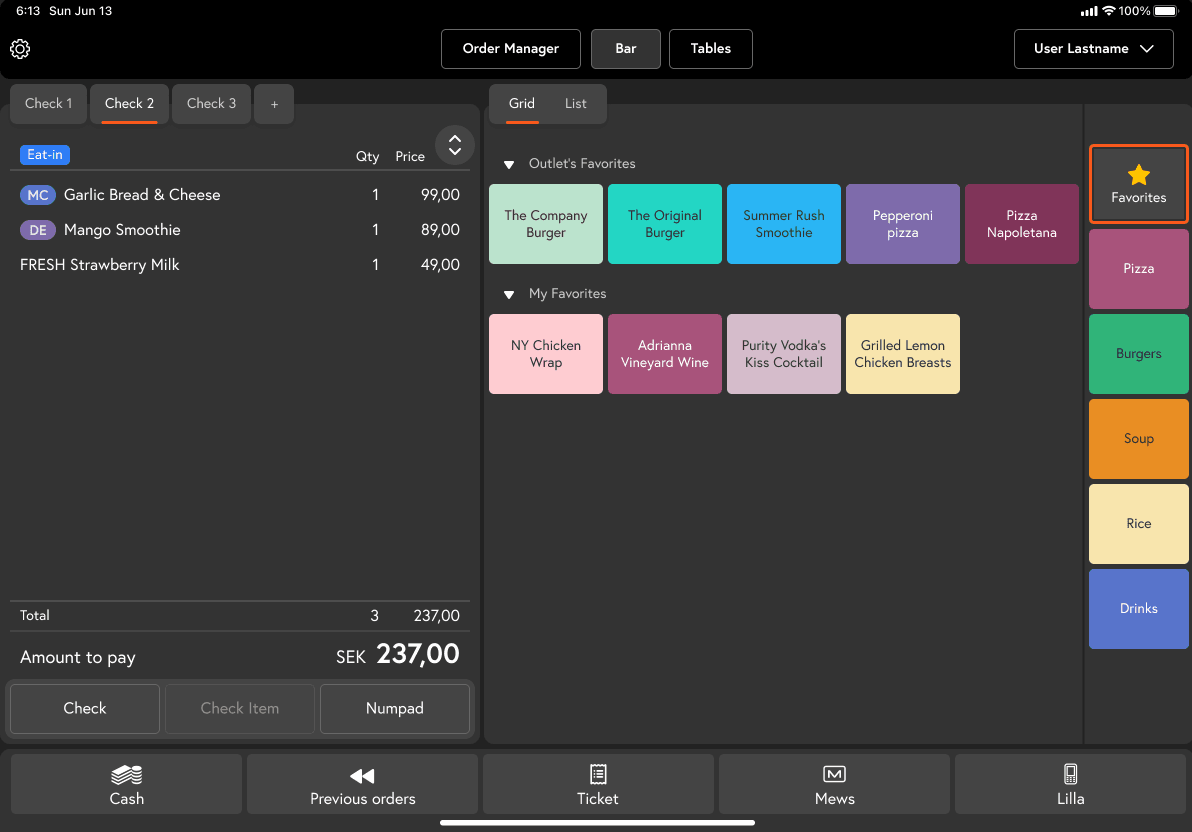The width and height of the screenshot is (1192, 832).
Task: Choose the orange Soup category tile
Action: 1138,439
